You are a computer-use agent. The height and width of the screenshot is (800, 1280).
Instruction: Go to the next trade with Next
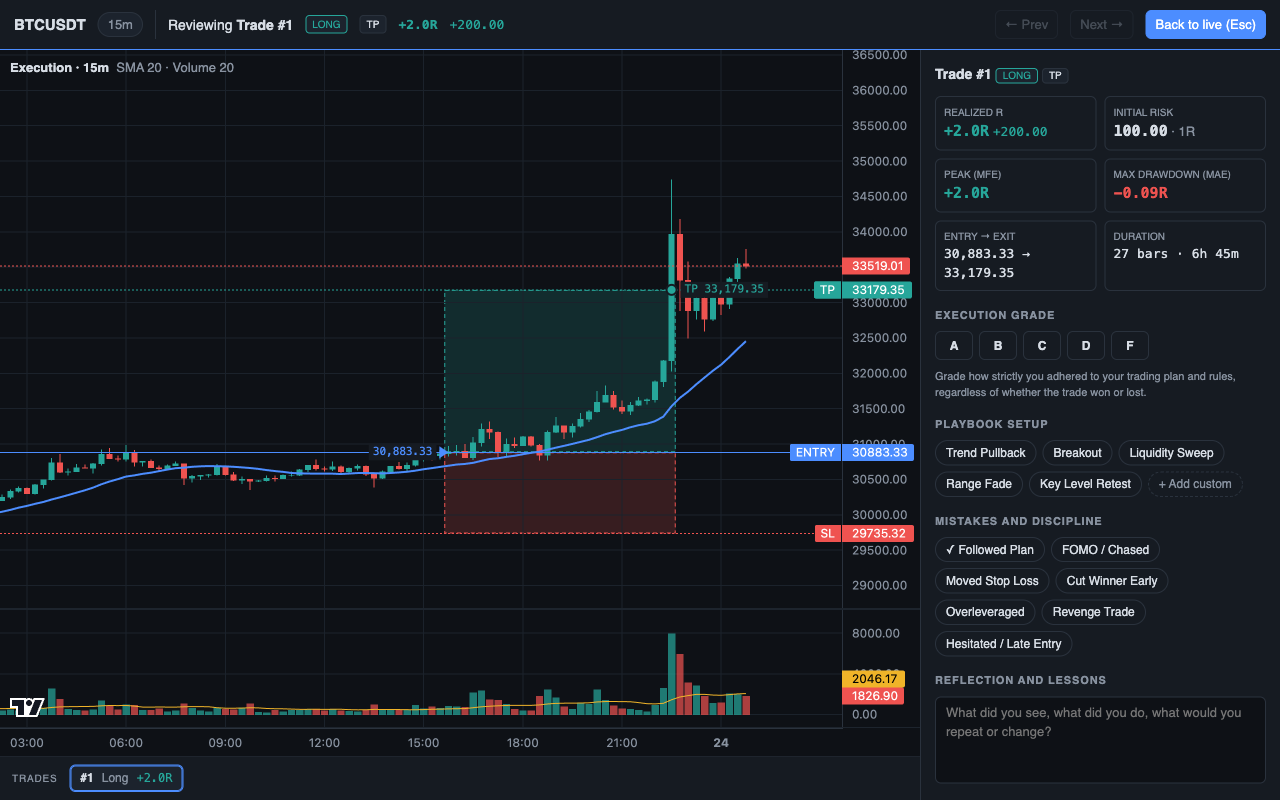(x=1101, y=25)
